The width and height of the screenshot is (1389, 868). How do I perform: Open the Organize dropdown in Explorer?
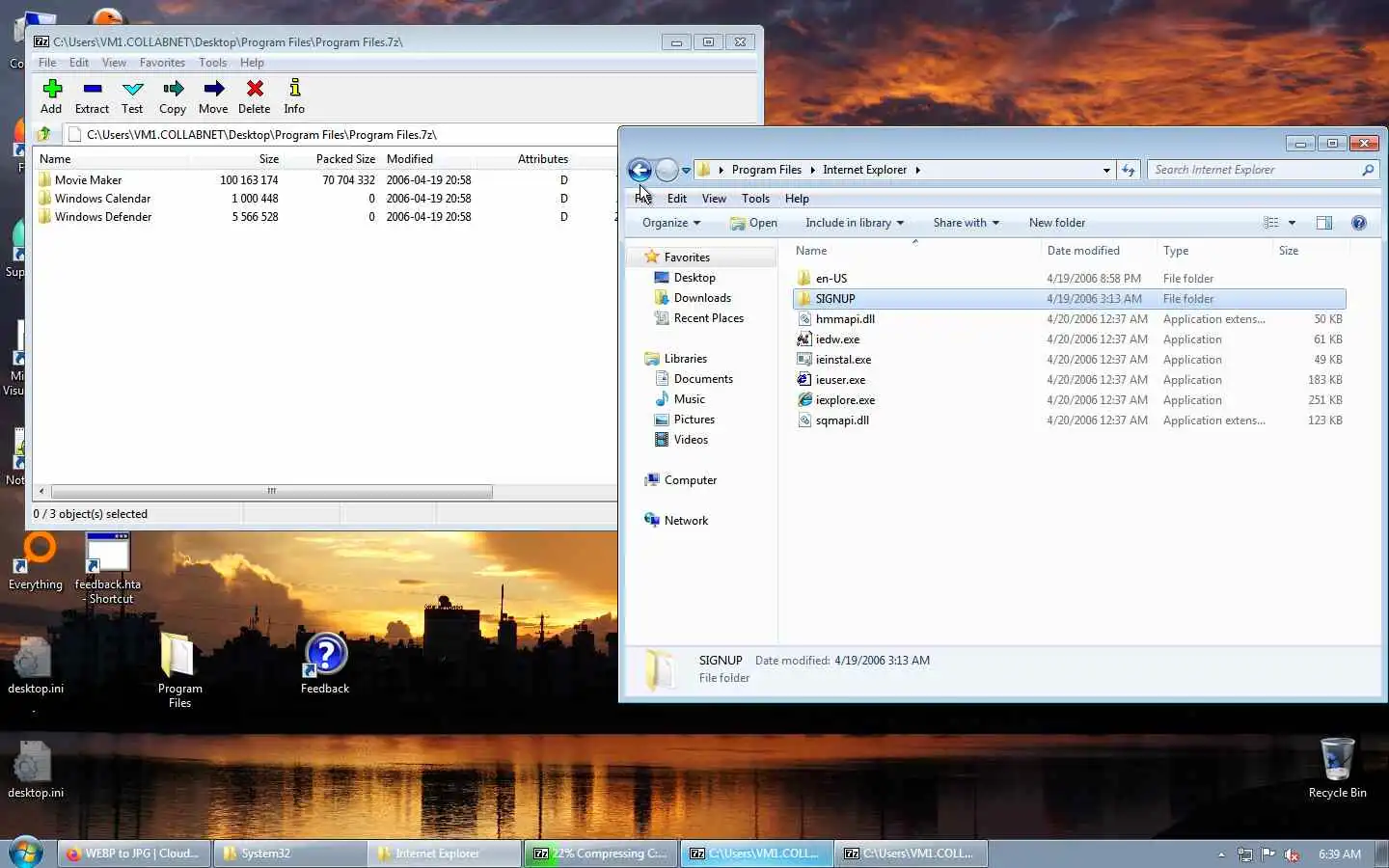click(x=671, y=223)
